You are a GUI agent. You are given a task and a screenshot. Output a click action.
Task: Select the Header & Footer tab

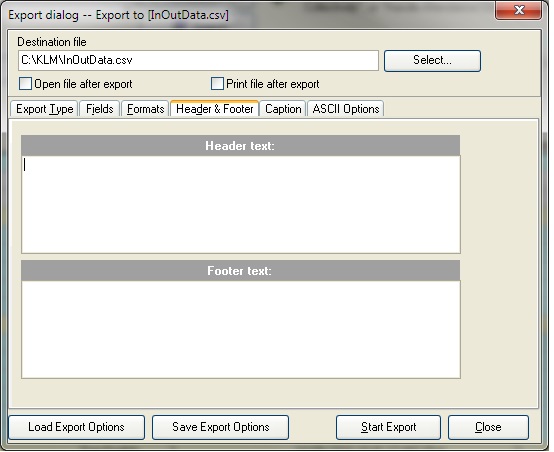pos(215,108)
